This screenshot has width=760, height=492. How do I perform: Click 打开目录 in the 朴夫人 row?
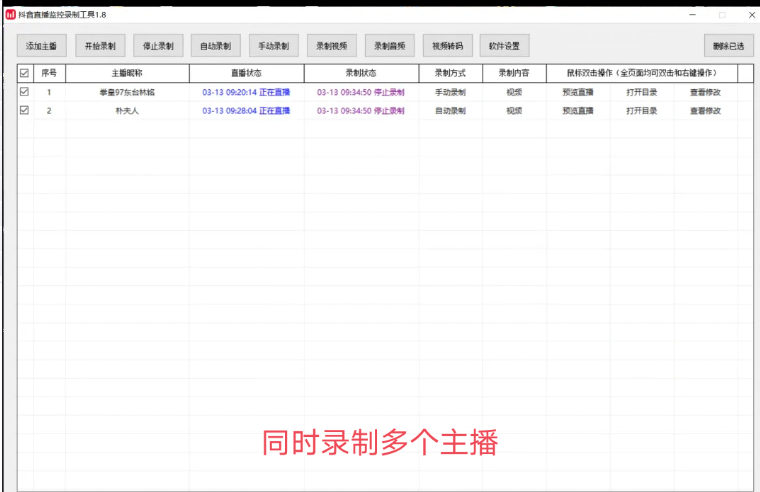click(642, 110)
